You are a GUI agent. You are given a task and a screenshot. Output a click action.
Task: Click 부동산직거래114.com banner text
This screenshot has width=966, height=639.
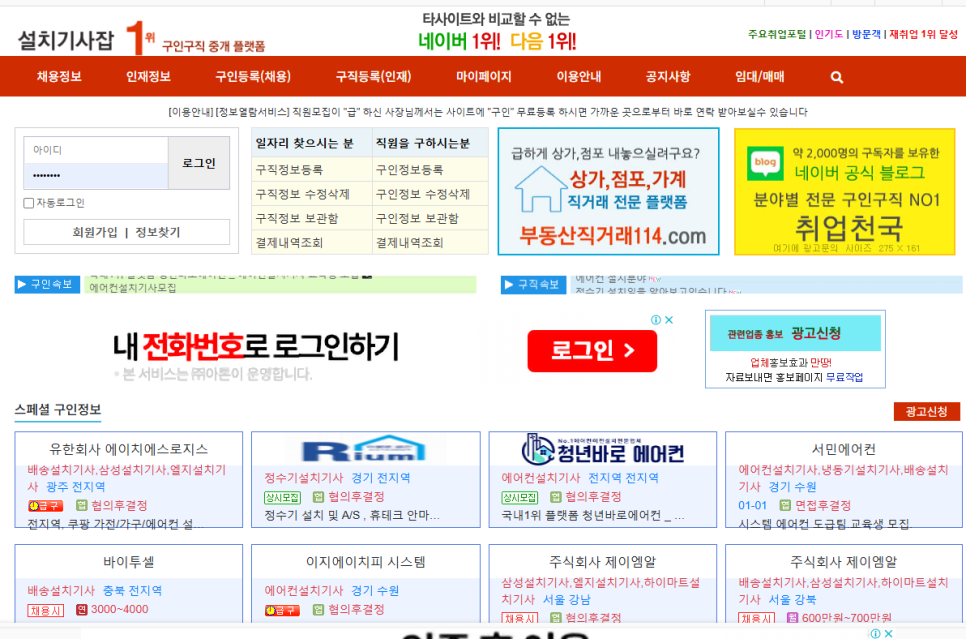pyautogui.click(x=612, y=236)
